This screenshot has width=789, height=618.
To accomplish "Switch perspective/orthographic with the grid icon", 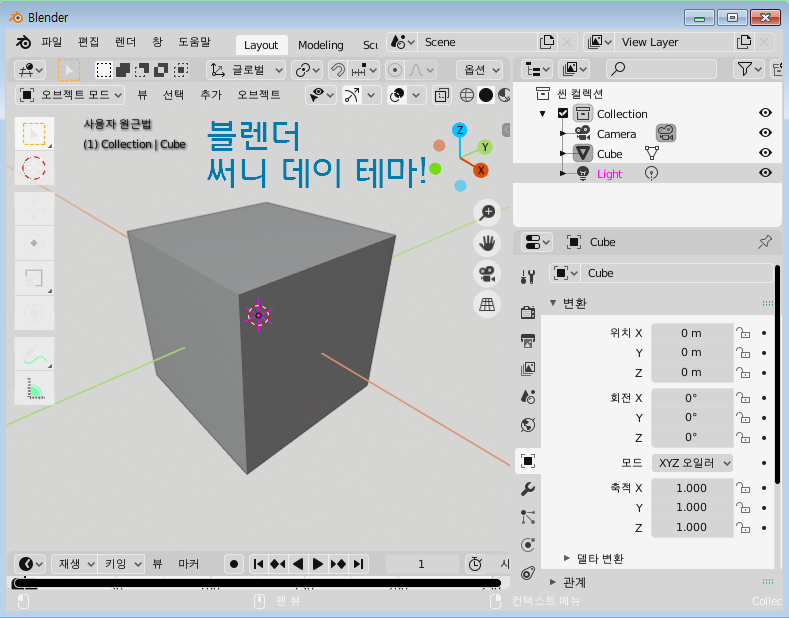I will coord(487,304).
